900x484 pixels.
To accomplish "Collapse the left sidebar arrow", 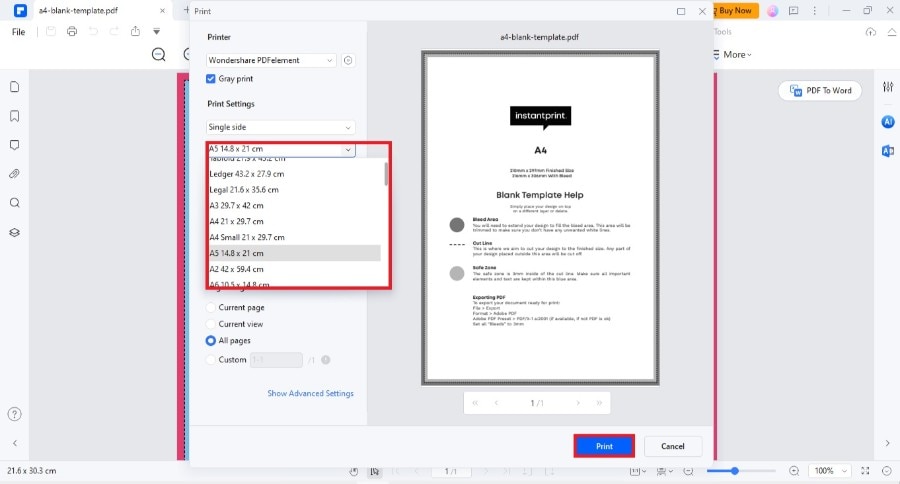I will click(15, 443).
